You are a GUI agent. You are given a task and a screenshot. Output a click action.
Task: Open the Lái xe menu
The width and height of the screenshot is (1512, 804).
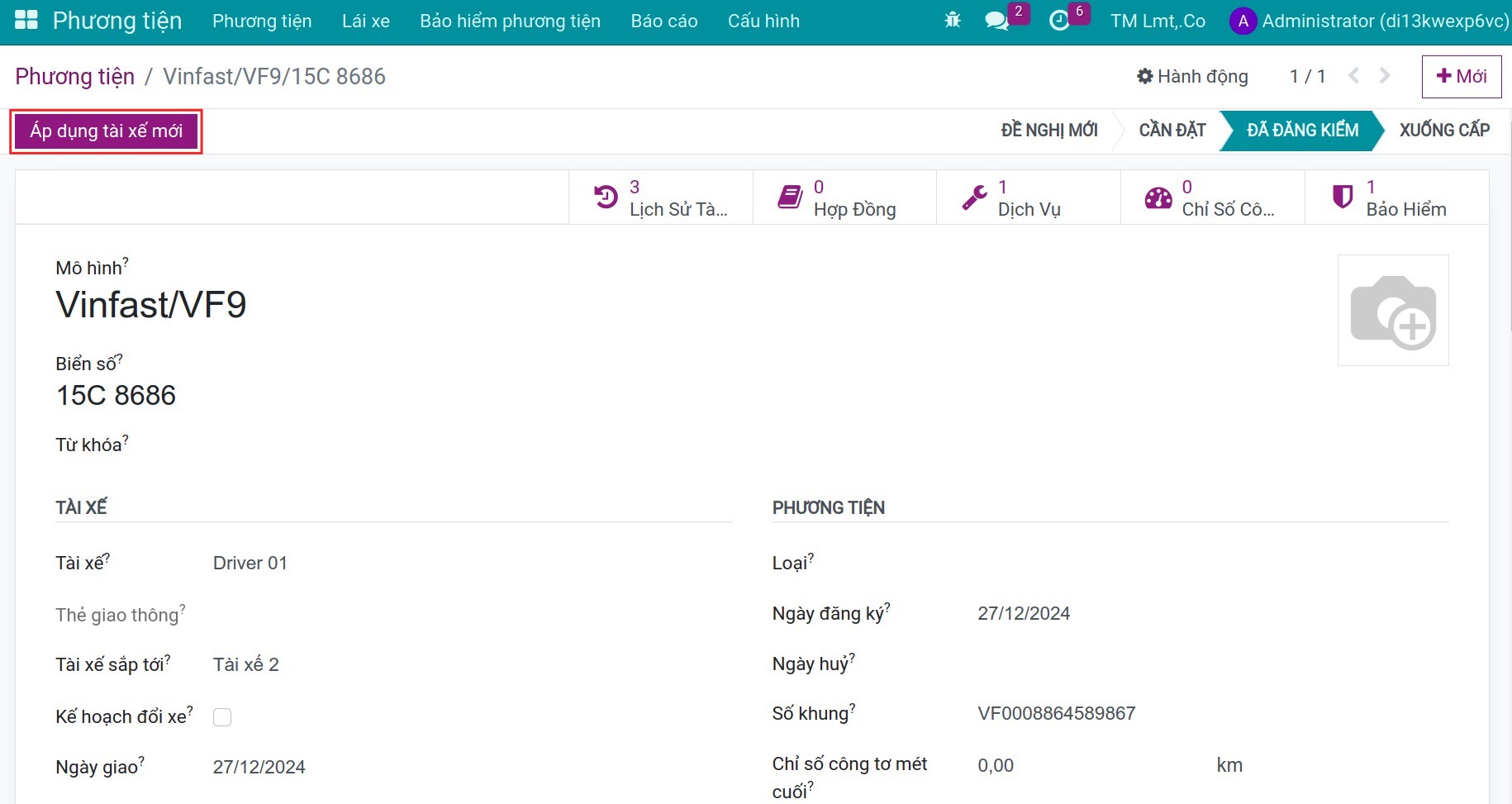(x=366, y=21)
